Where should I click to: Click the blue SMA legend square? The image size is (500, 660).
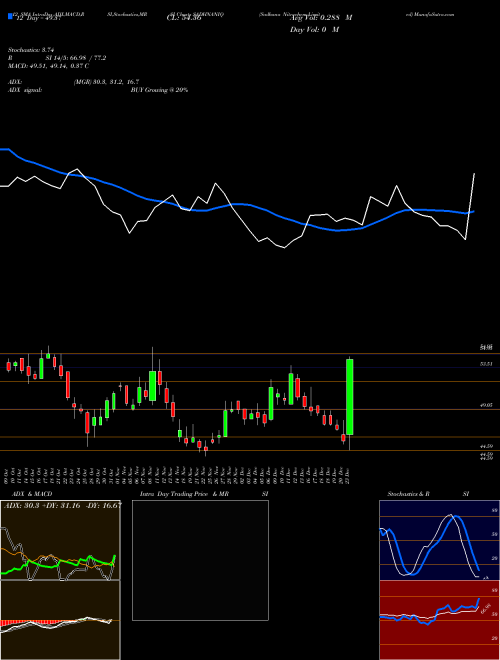[x=10, y=17]
